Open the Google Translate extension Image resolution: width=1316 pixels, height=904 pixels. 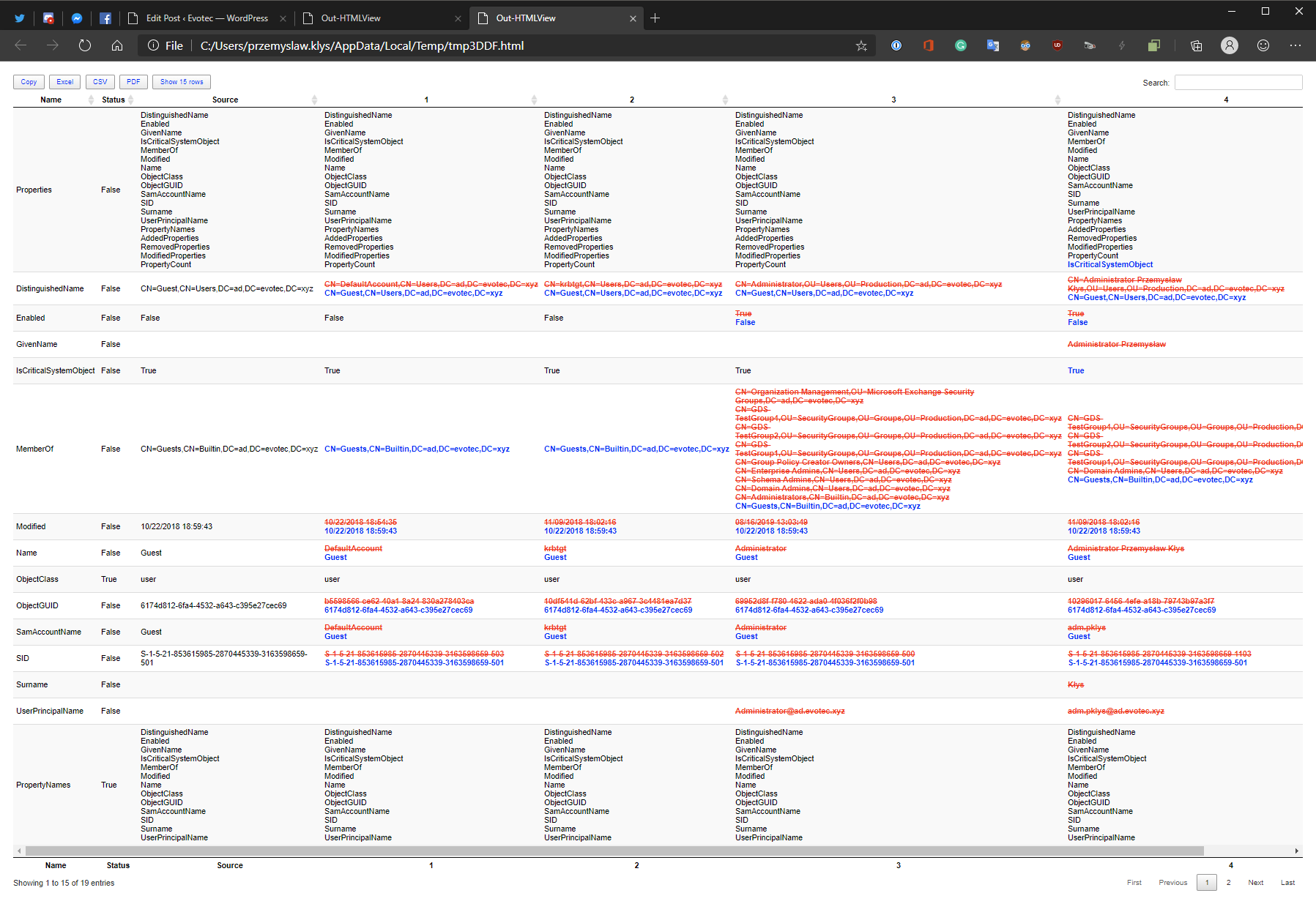993,45
